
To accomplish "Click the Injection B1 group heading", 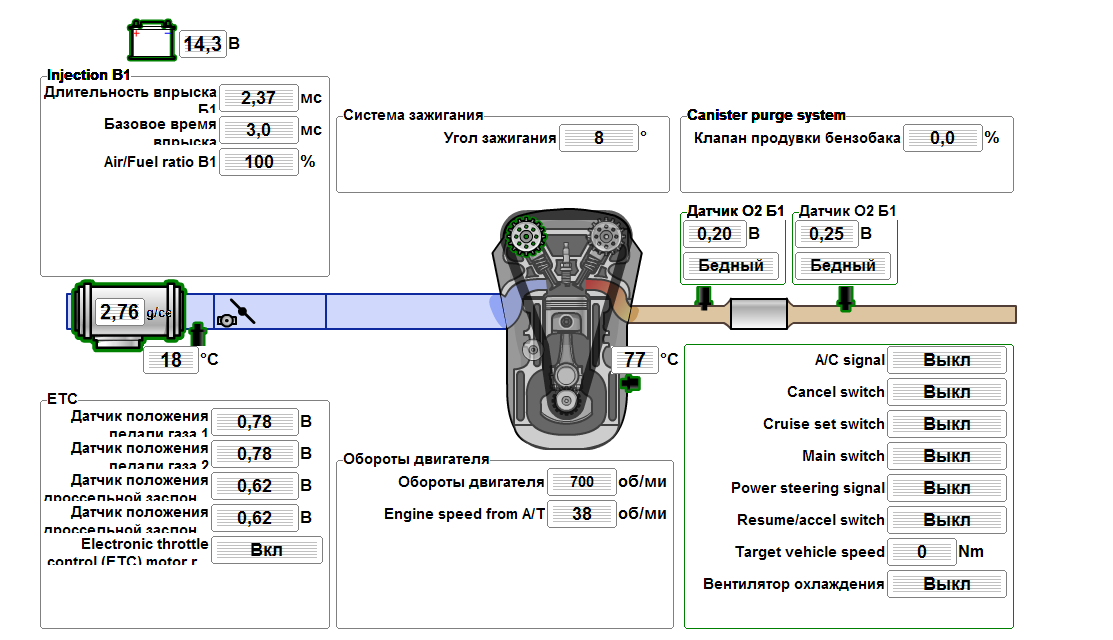I will coord(89,75).
